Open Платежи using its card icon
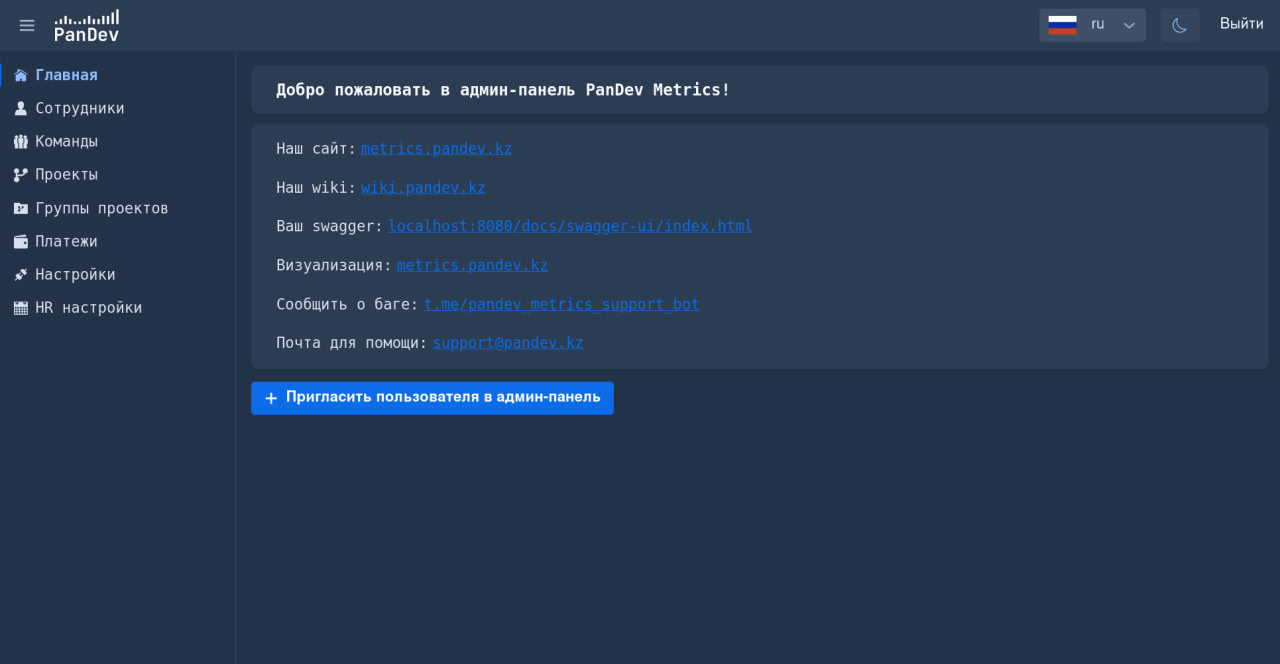 [x=20, y=241]
